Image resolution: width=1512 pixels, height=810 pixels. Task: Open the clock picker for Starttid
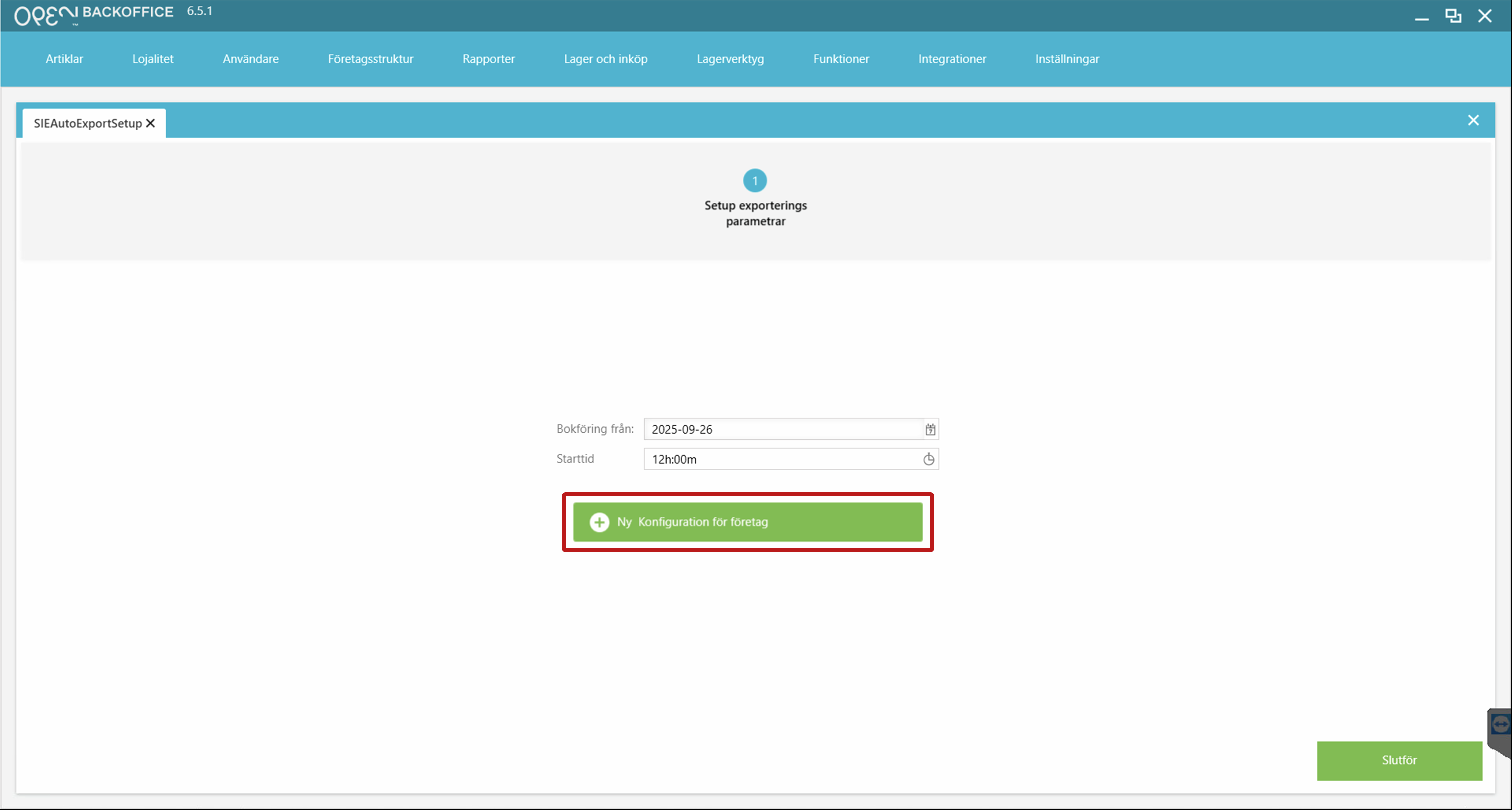(928, 459)
